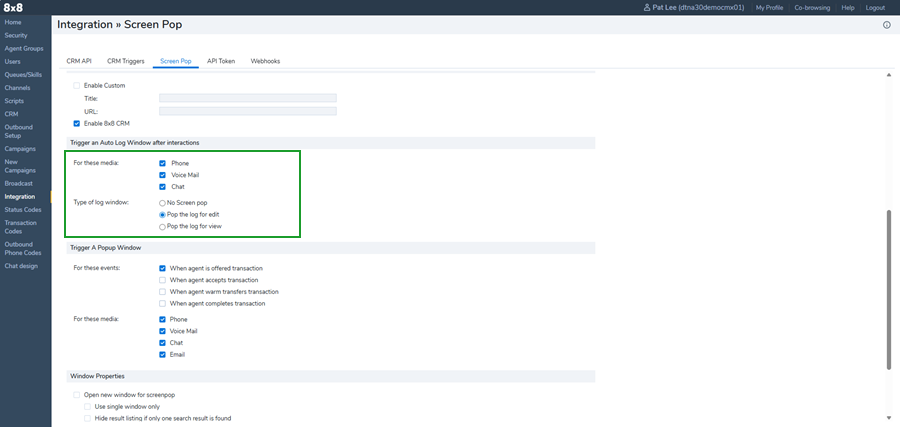This screenshot has width=900, height=427.
Task: Open My Profile link in header
Action: (769, 7)
